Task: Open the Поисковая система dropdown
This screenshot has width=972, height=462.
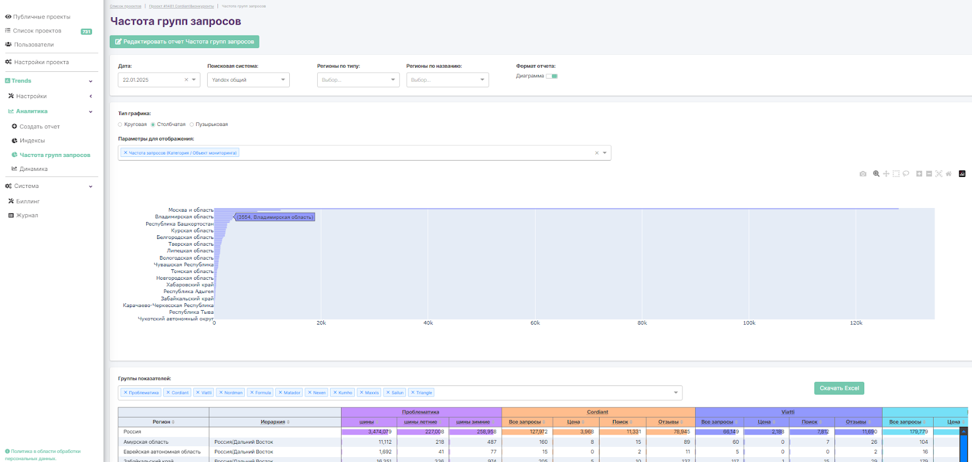Action: pyautogui.click(x=248, y=80)
